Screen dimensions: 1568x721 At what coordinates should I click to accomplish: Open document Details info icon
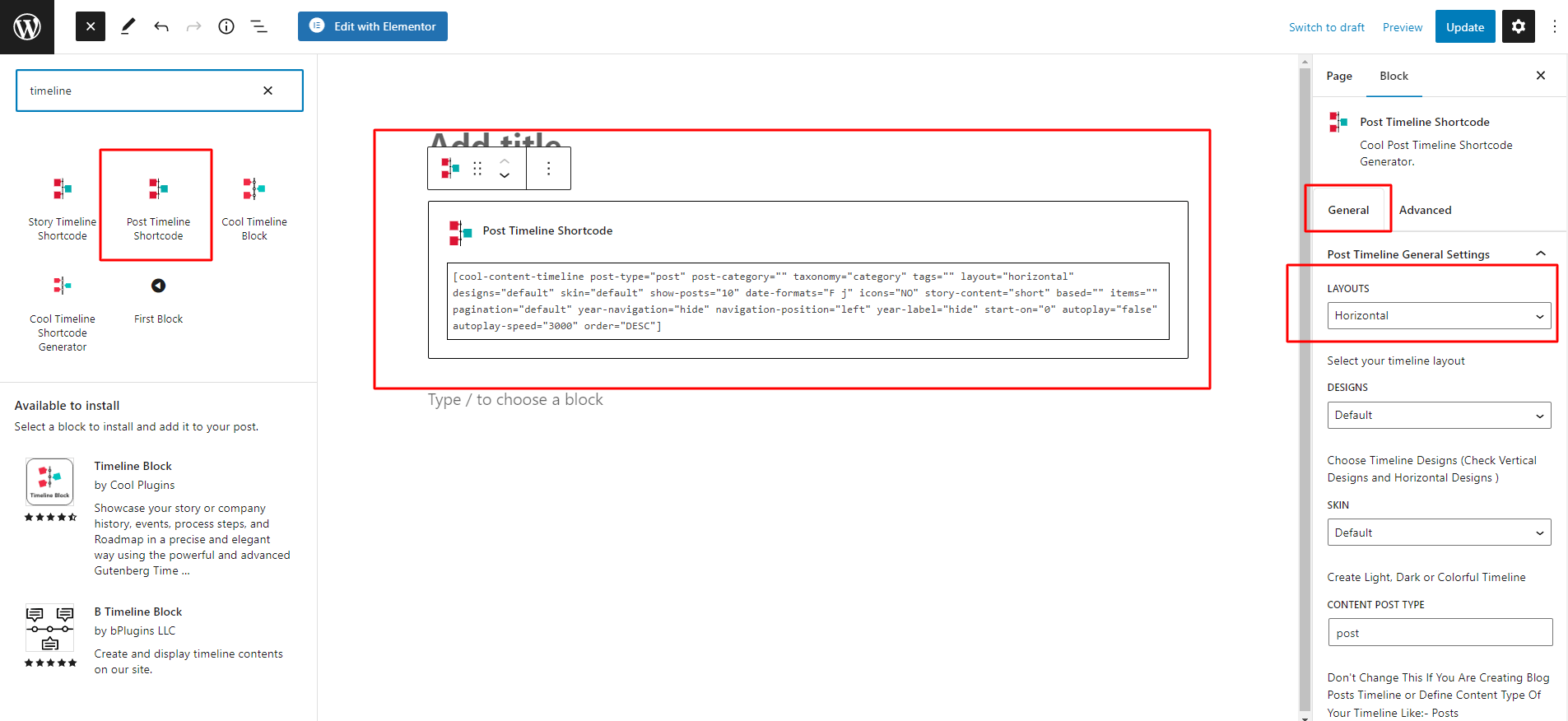(226, 26)
